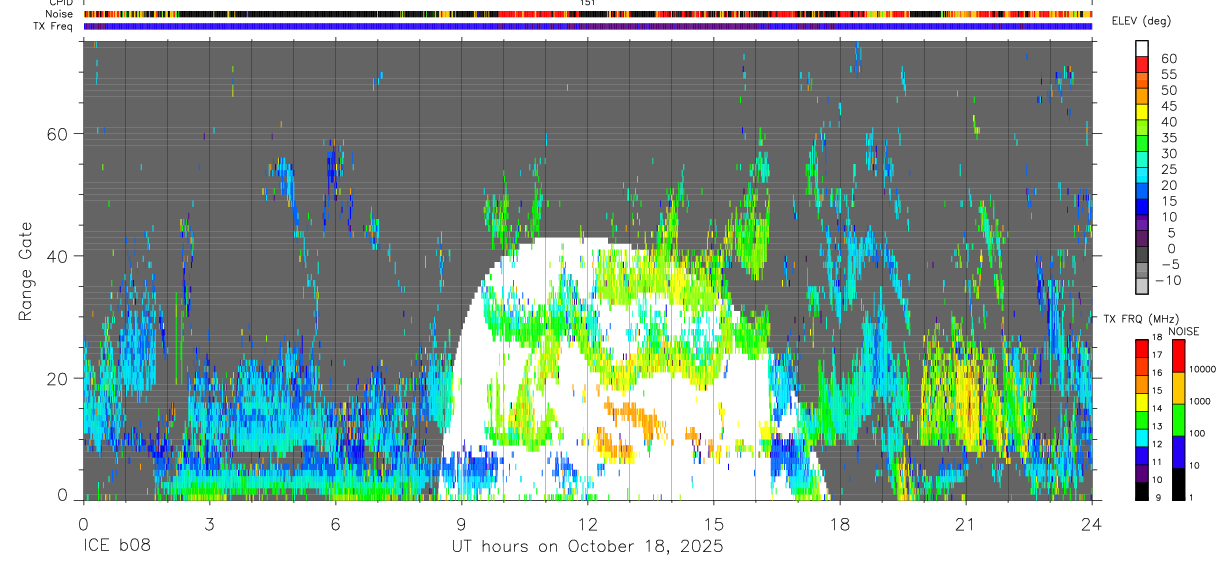Viewport: 1228px width, 567px height.
Task: Click the 'TX Freq' row label at top left
Action: (x=53, y=26)
